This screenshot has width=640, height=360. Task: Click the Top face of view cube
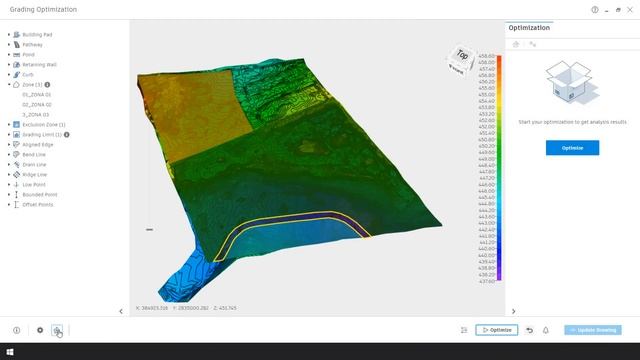coord(462,54)
